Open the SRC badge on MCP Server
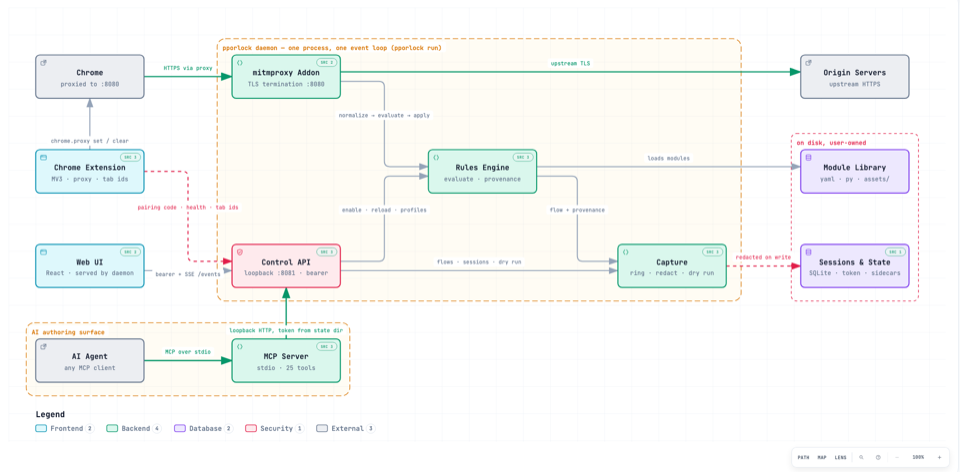The height and width of the screenshot is (472, 960). tap(326, 347)
